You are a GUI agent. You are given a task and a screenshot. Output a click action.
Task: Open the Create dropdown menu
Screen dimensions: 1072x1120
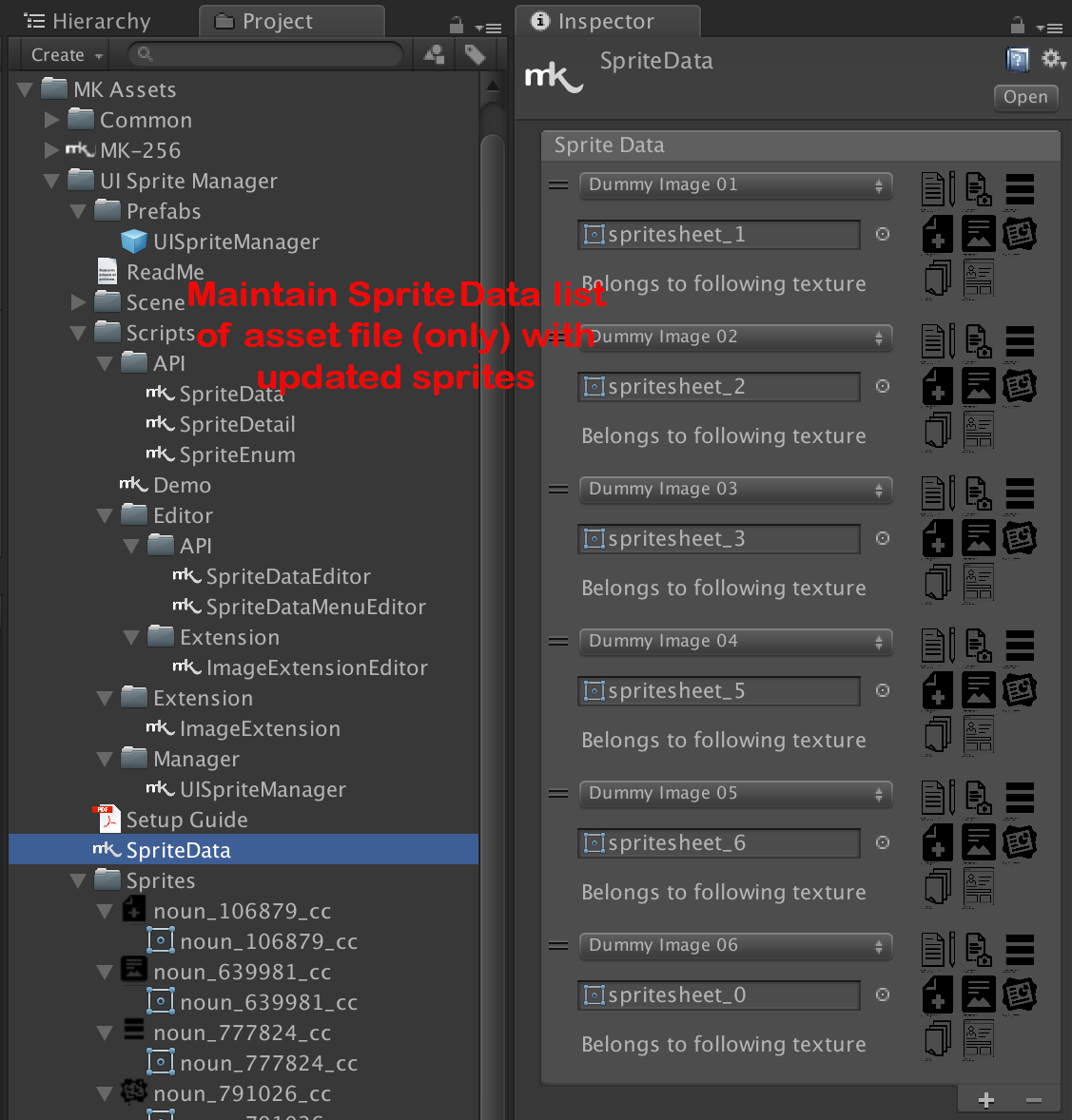pos(67,55)
